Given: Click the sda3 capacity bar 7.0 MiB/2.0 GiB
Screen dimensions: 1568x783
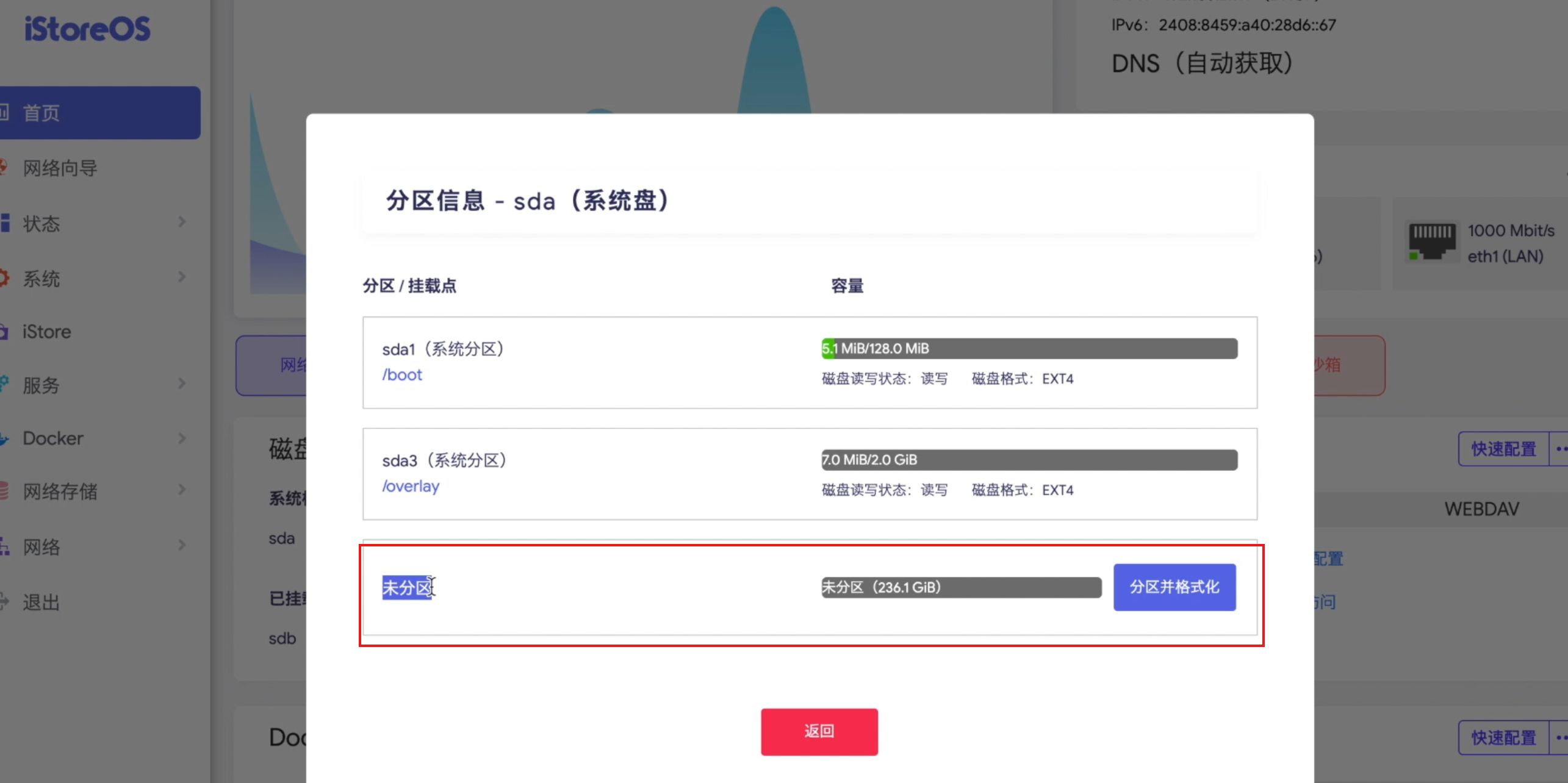Looking at the screenshot, I should coord(1029,460).
